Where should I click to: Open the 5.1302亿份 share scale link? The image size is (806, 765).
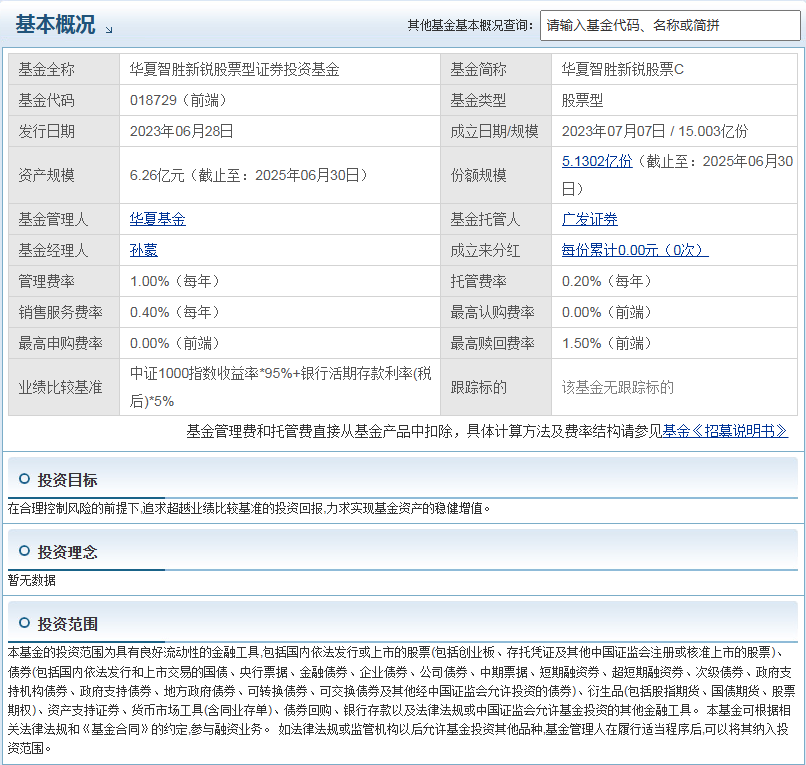tap(597, 161)
